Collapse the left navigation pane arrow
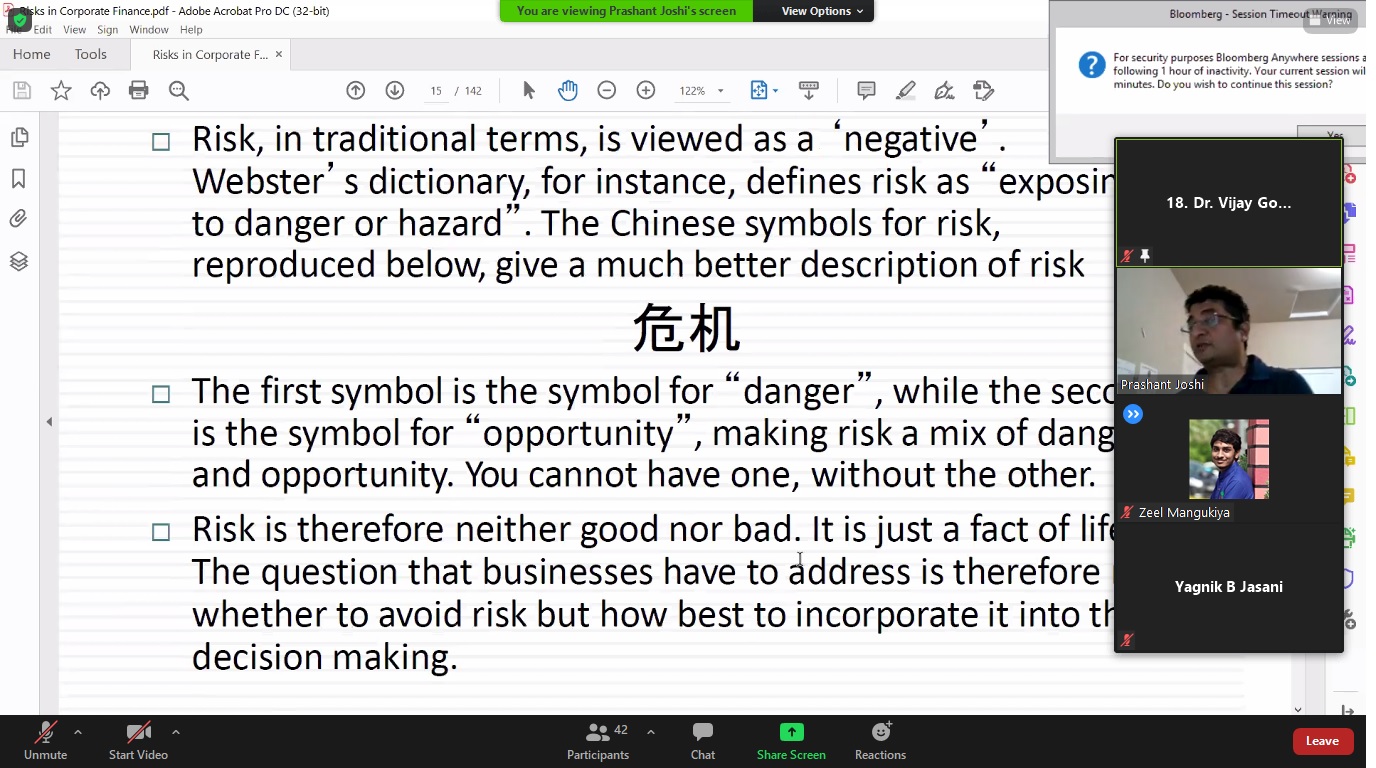The image size is (1376, 768). click(x=49, y=422)
